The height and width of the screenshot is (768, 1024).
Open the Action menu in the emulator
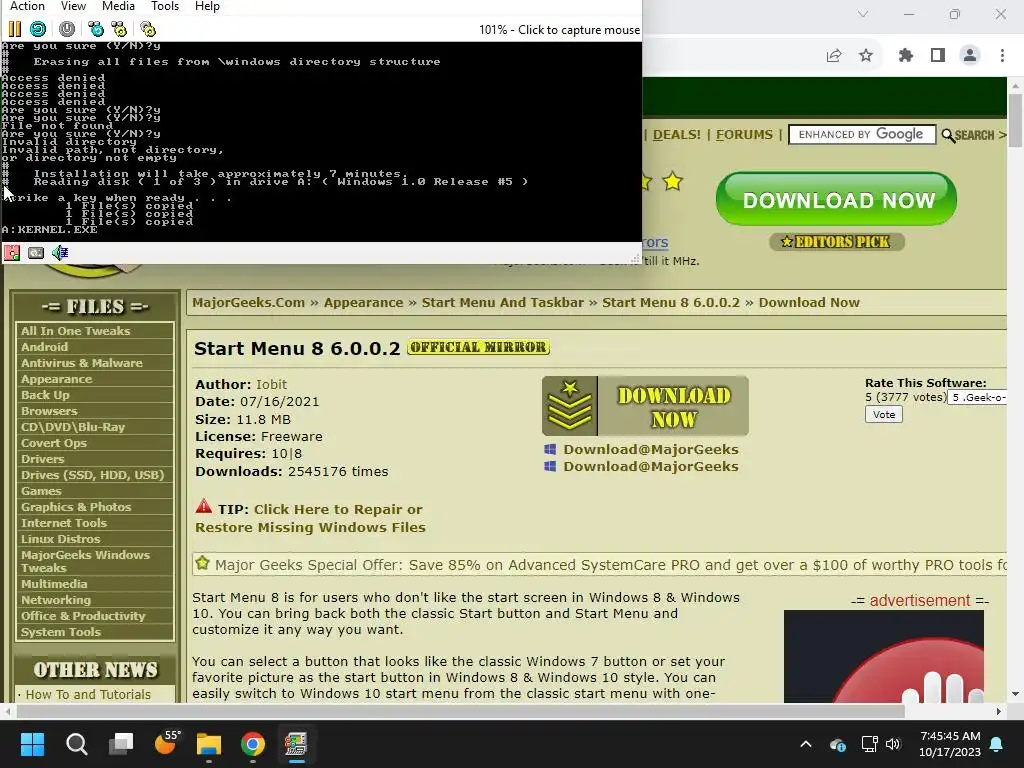coord(27,6)
